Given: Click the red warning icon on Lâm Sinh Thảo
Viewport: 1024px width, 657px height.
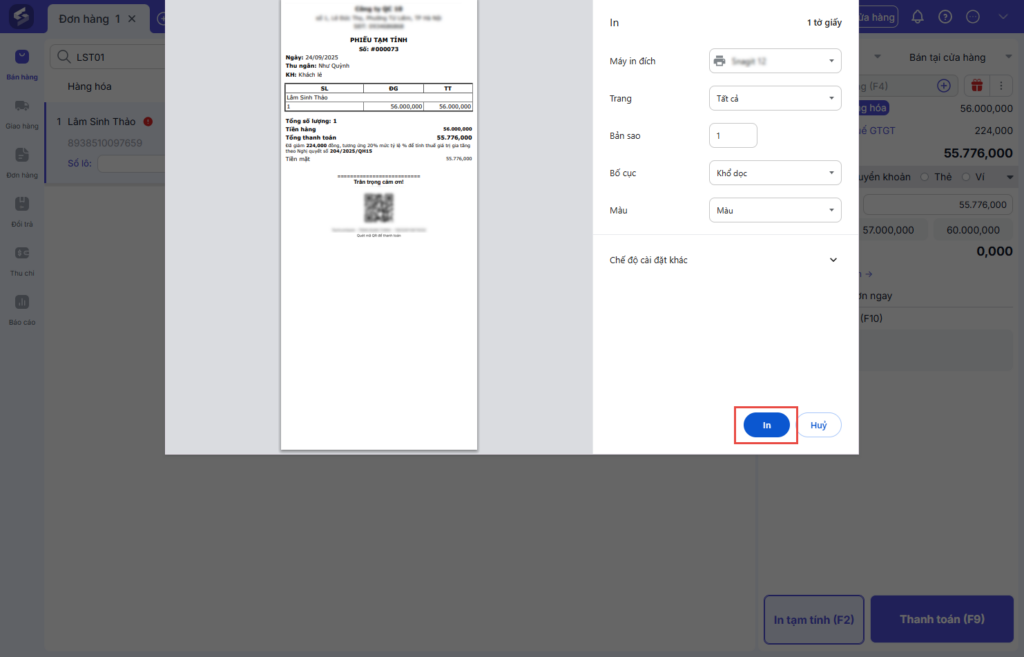Looking at the screenshot, I should (x=148, y=121).
